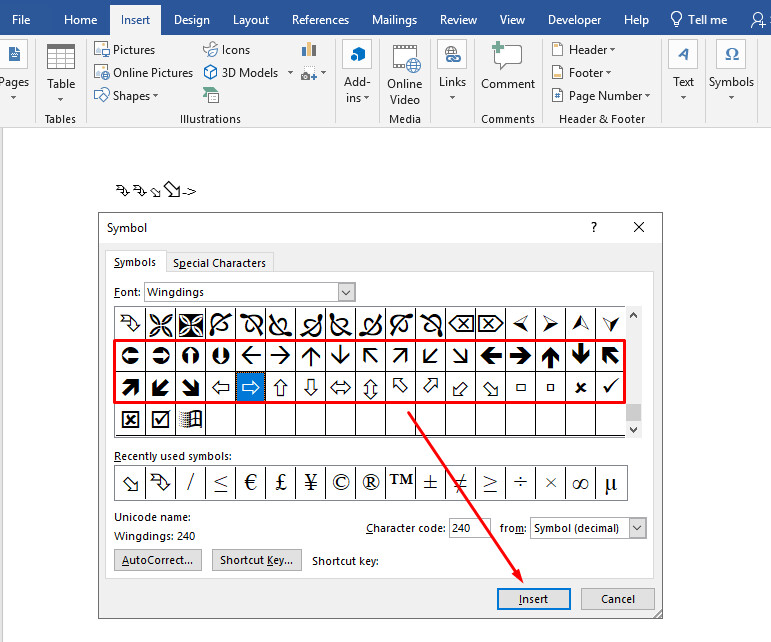Open the from Symbol (decimal) dropdown
The height and width of the screenshot is (642, 771).
[637, 528]
